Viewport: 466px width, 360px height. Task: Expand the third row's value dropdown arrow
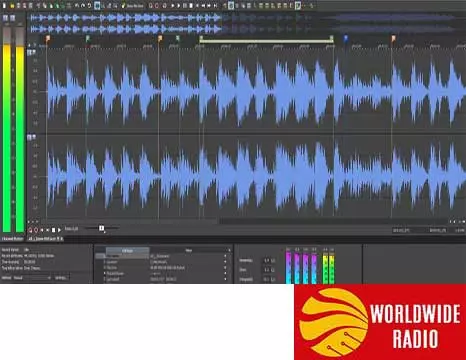(x=225, y=268)
